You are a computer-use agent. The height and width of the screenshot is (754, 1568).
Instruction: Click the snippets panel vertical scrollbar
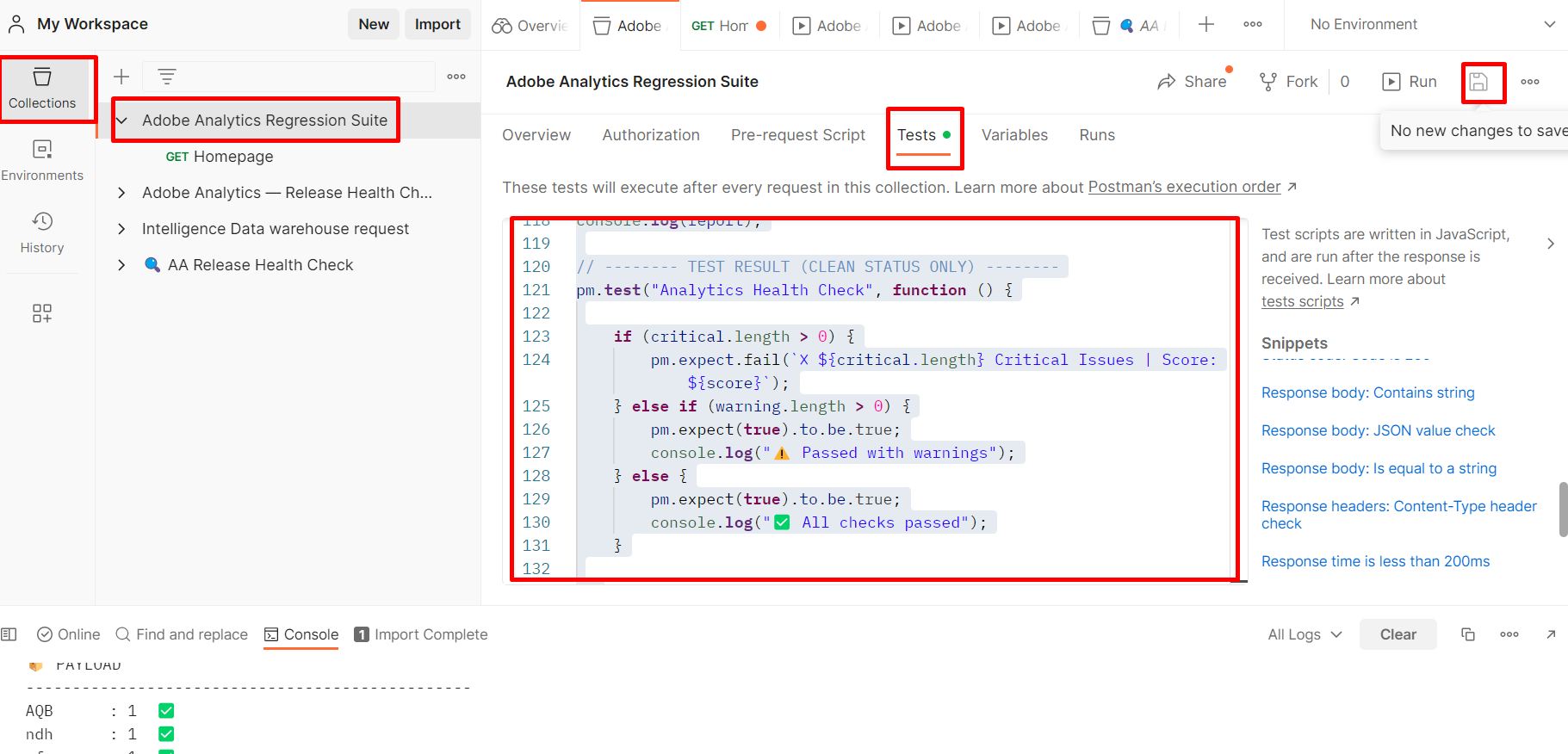point(1563,510)
